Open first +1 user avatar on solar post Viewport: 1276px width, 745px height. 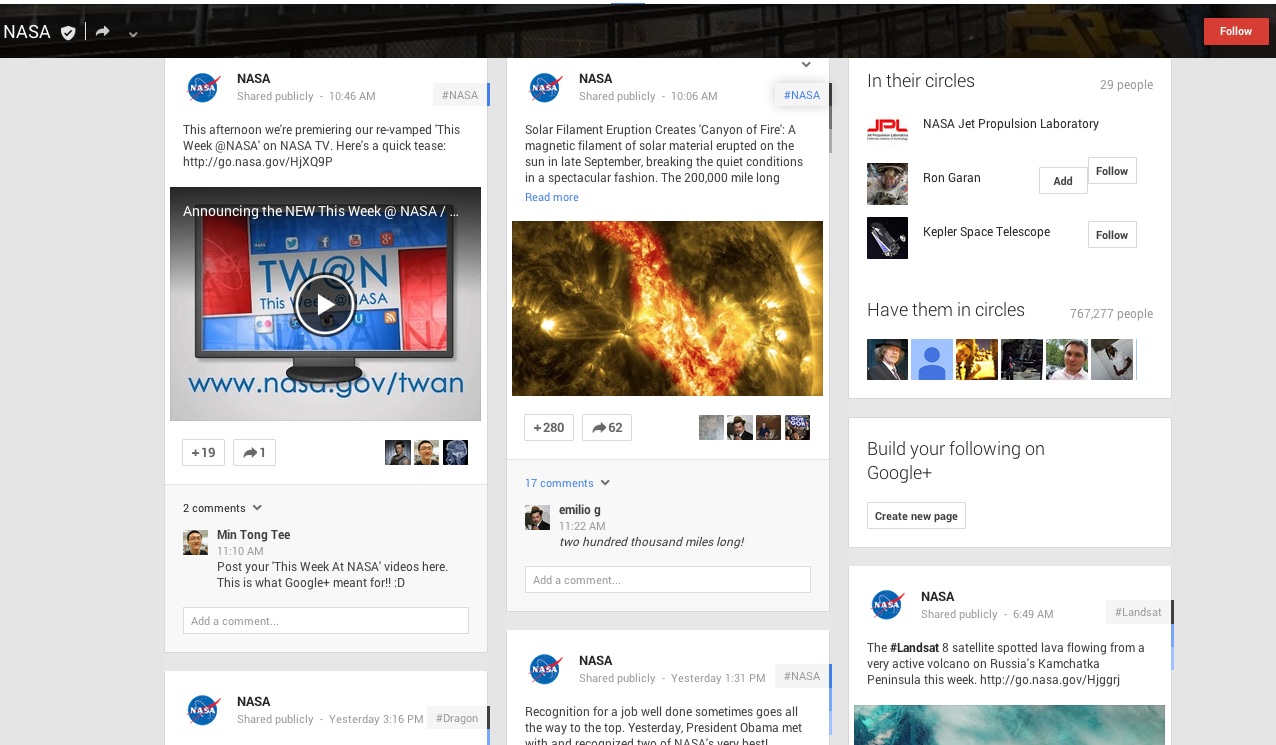tap(711, 428)
